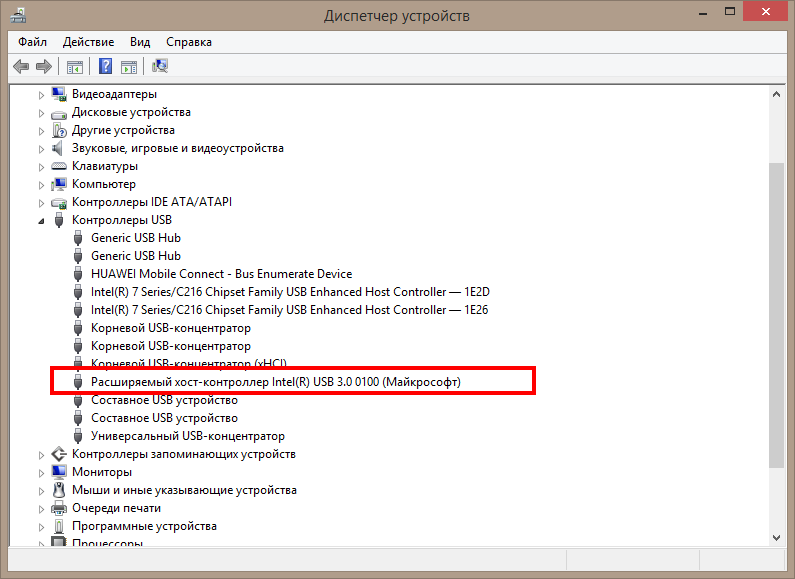This screenshot has height=579, width=795.
Task: Click the USB icon of Универсальный USB-концентратор
Action: coord(78,436)
